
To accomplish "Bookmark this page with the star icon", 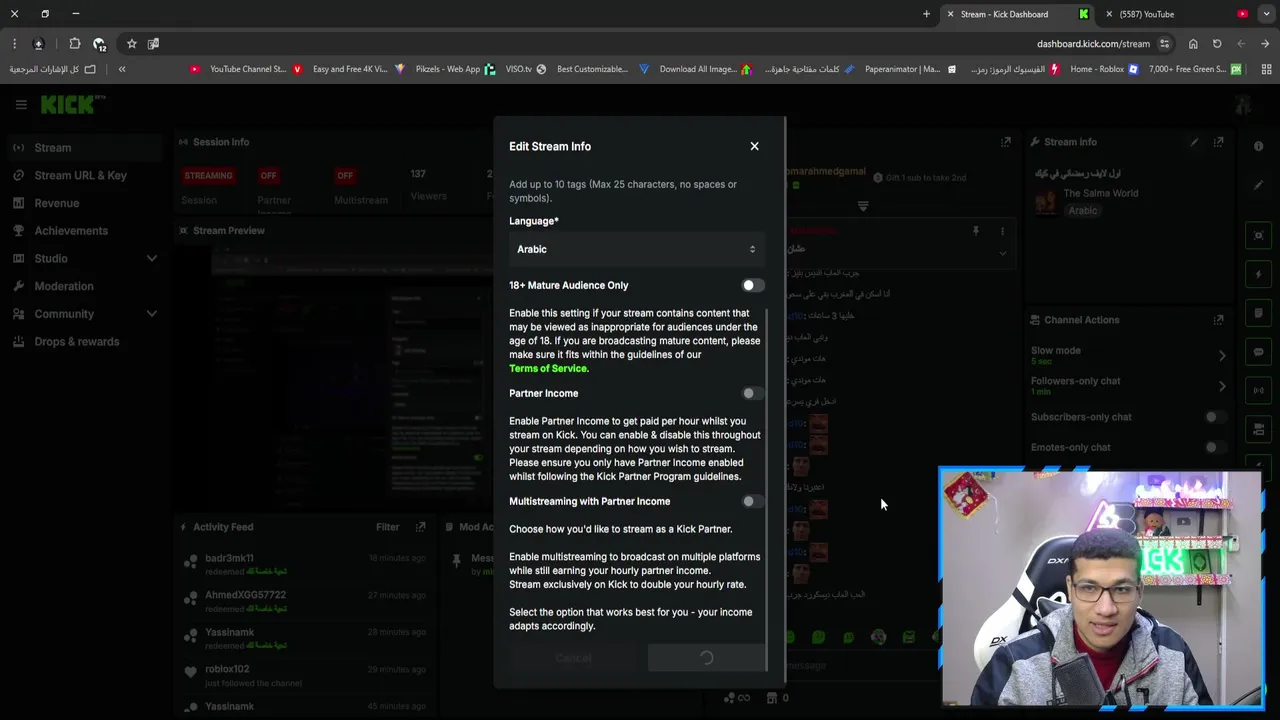I will pos(131,44).
